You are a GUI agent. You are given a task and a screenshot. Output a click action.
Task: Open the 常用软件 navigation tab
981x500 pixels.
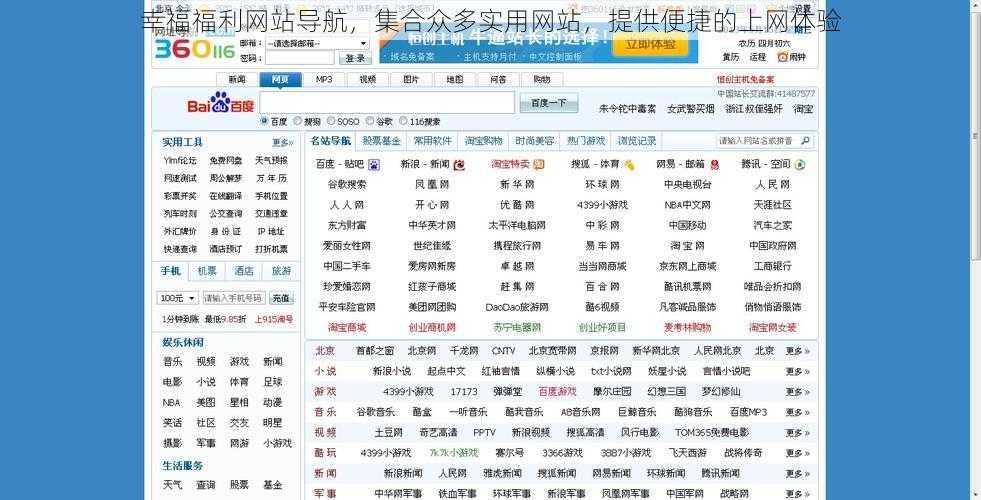click(x=432, y=141)
